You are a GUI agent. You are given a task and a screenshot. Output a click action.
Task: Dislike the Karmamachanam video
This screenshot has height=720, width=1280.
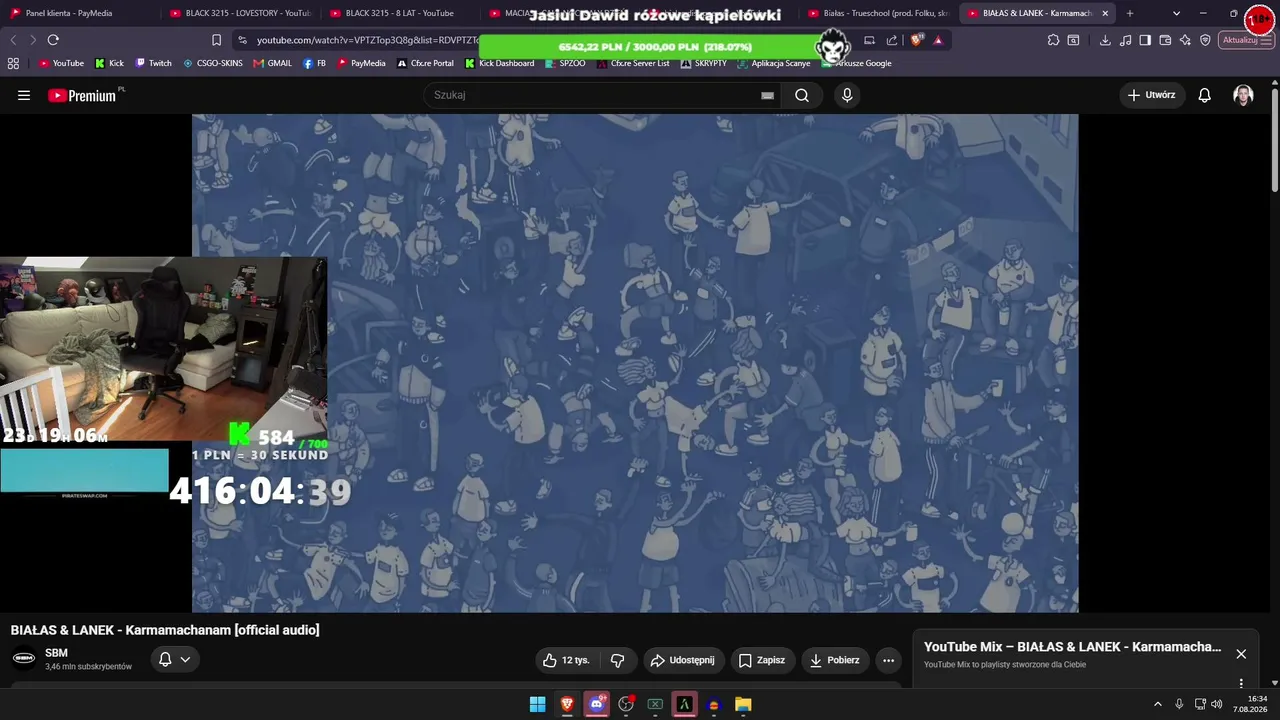click(x=618, y=660)
